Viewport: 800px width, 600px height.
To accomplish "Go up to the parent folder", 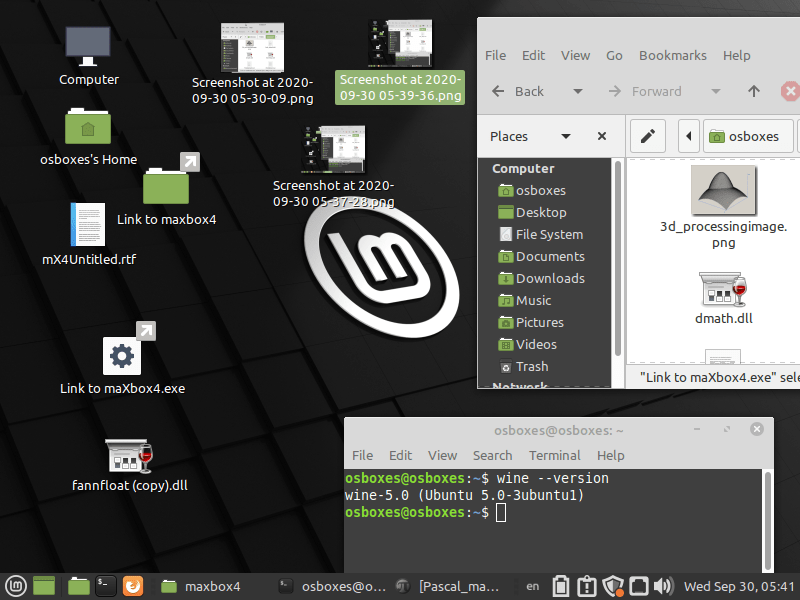I will click(x=754, y=91).
